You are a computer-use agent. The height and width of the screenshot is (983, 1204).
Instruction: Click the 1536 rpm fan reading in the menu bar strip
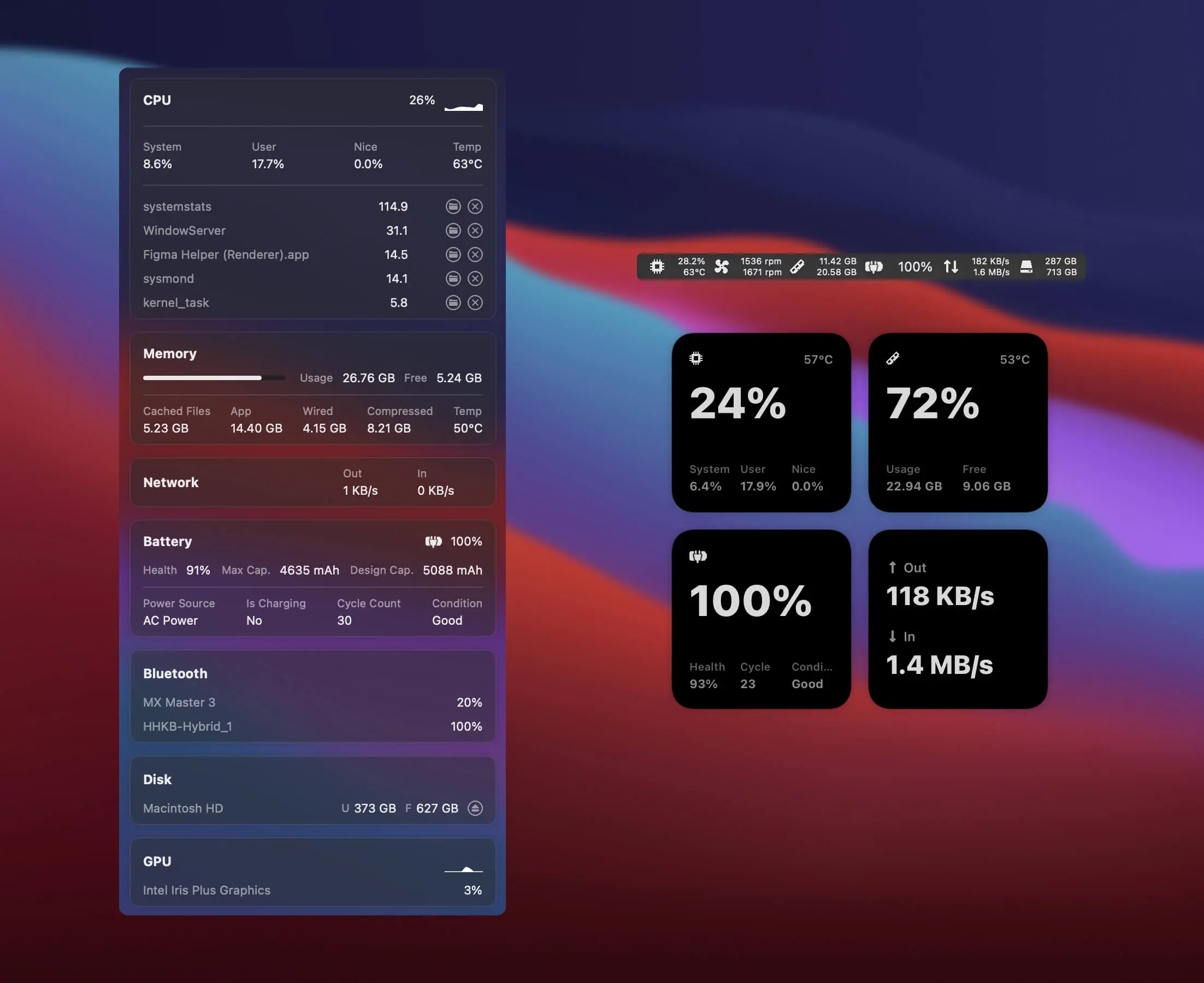760,261
